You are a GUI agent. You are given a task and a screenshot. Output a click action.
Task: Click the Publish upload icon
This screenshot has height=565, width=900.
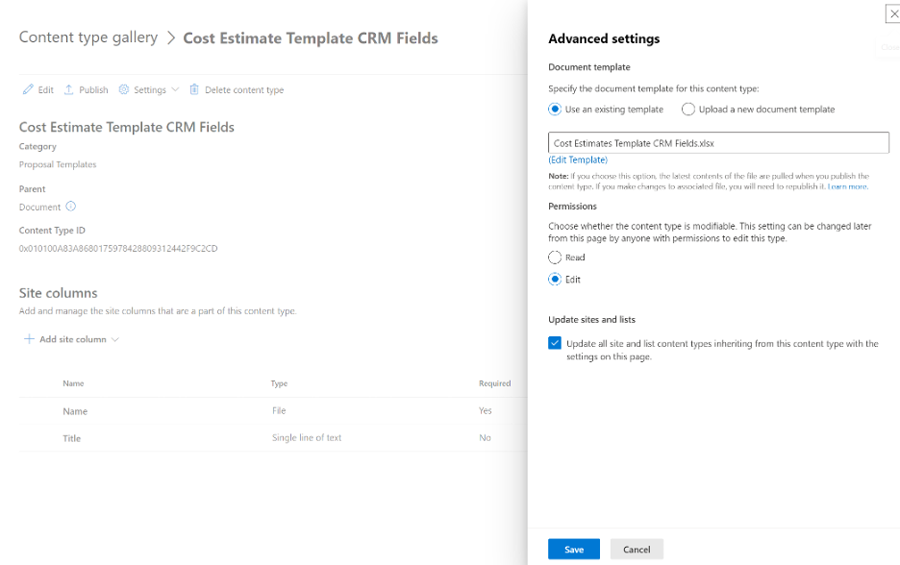[69, 90]
